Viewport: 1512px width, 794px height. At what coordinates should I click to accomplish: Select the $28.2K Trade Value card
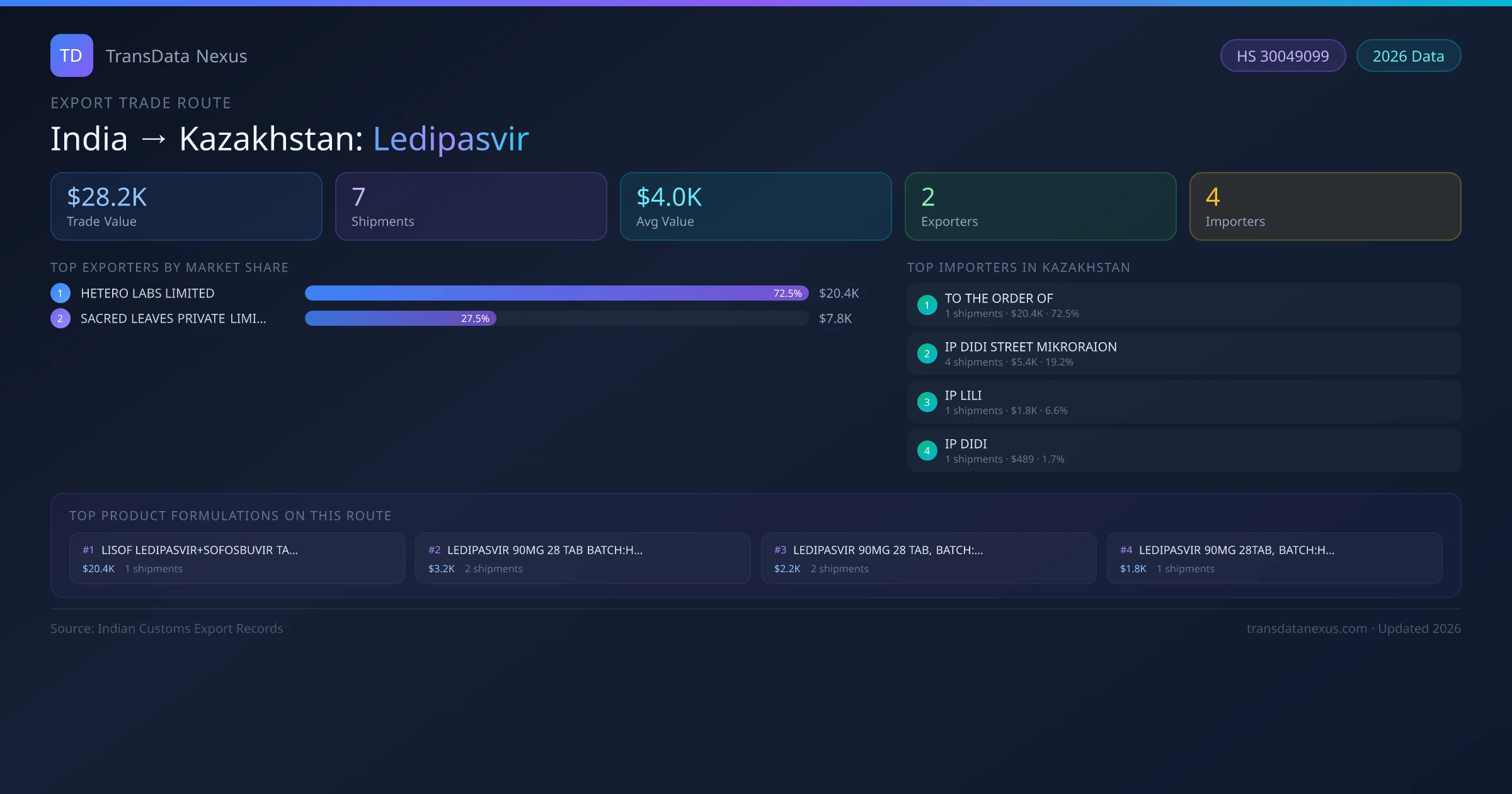coord(186,207)
